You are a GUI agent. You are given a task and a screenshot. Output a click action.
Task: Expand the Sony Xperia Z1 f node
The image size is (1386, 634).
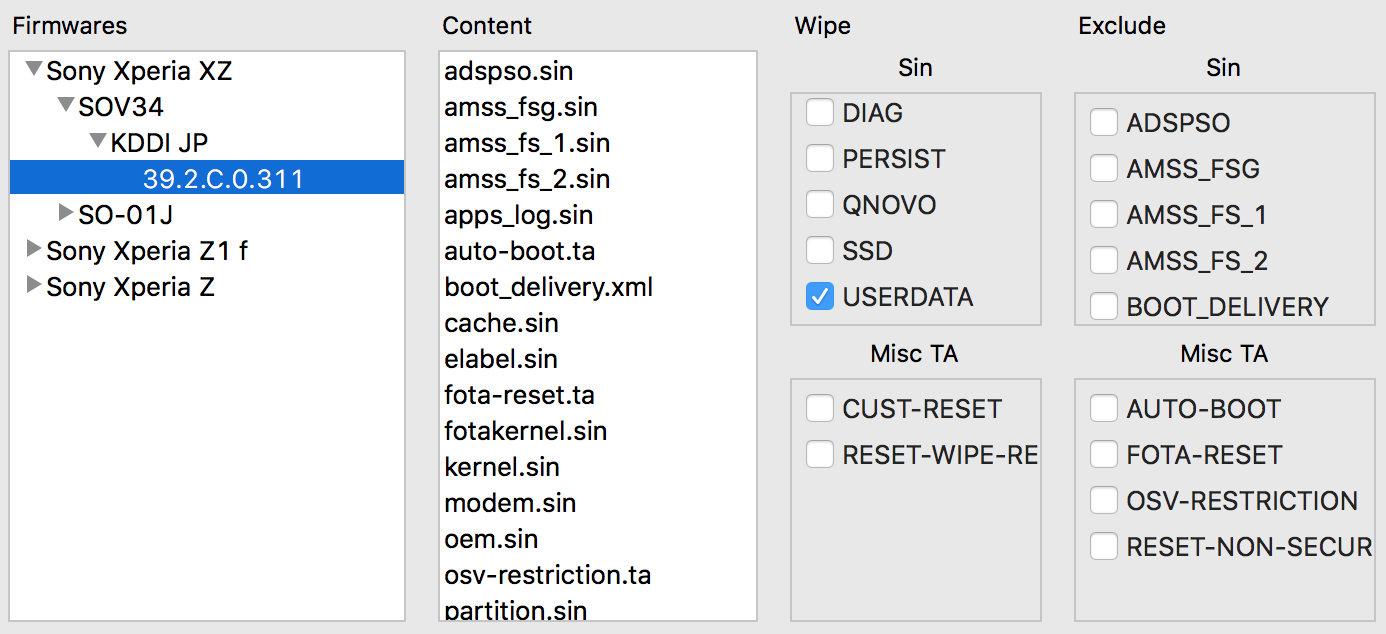click(34, 249)
